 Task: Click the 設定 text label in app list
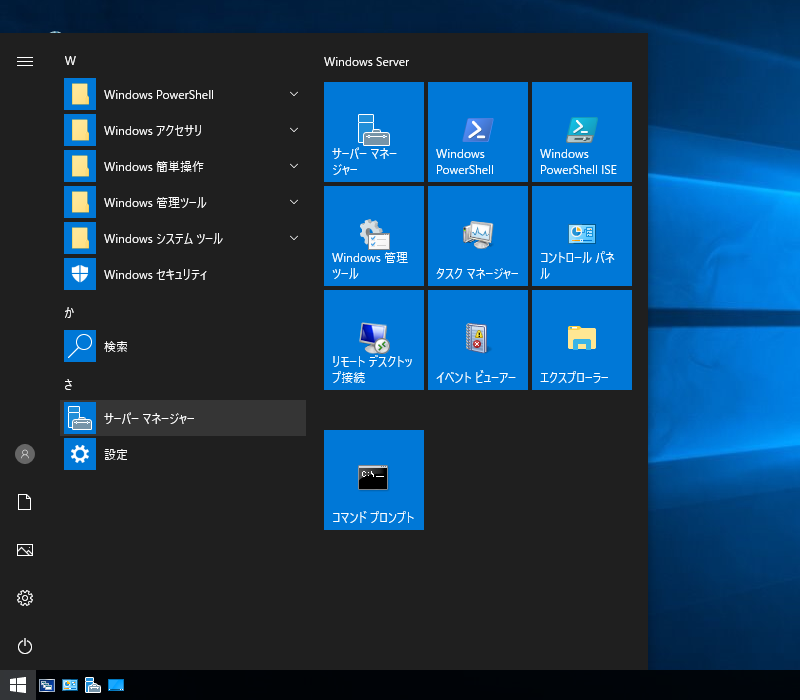[116, 454]
